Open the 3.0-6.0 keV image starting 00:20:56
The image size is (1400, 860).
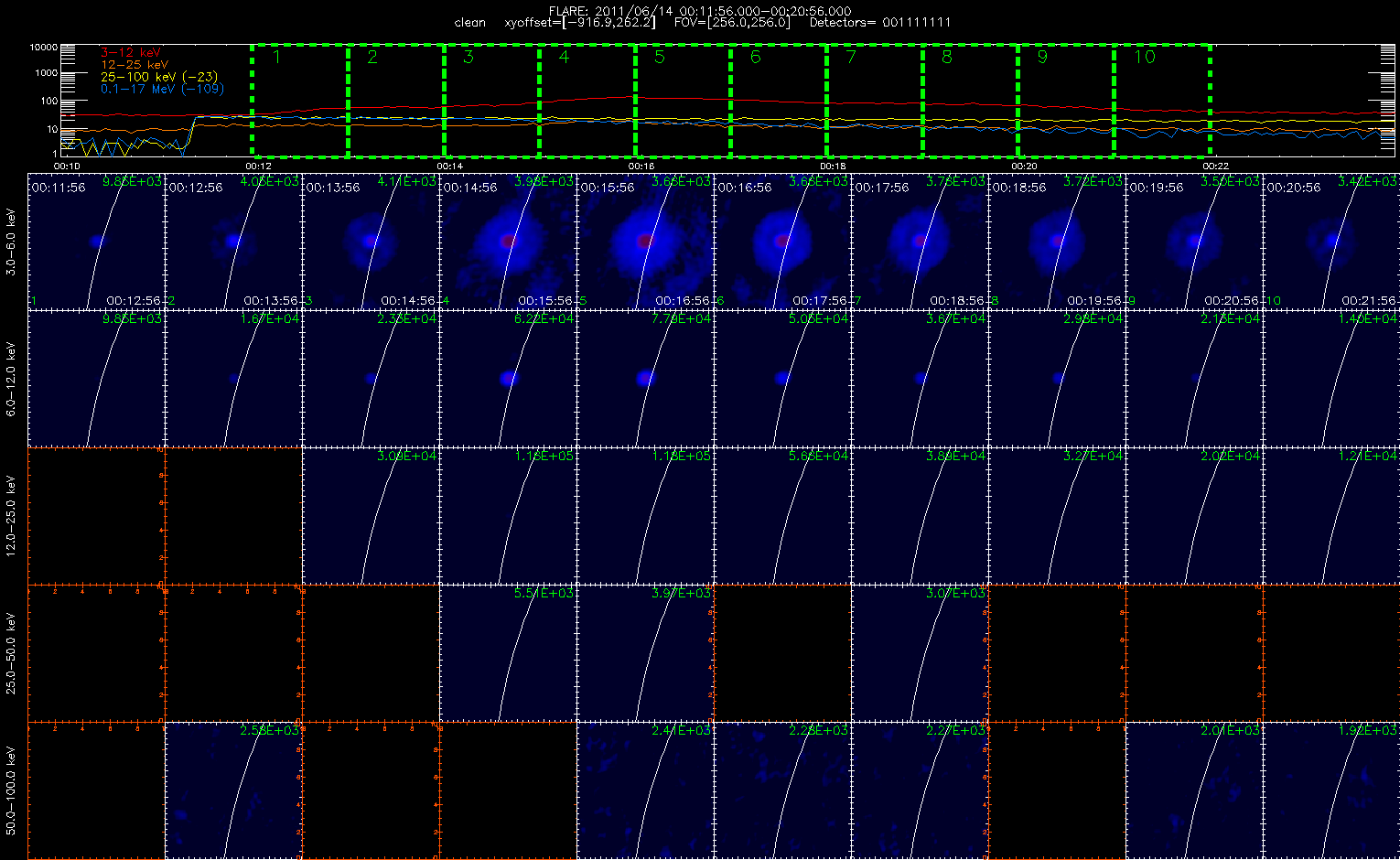(1331, 241)
